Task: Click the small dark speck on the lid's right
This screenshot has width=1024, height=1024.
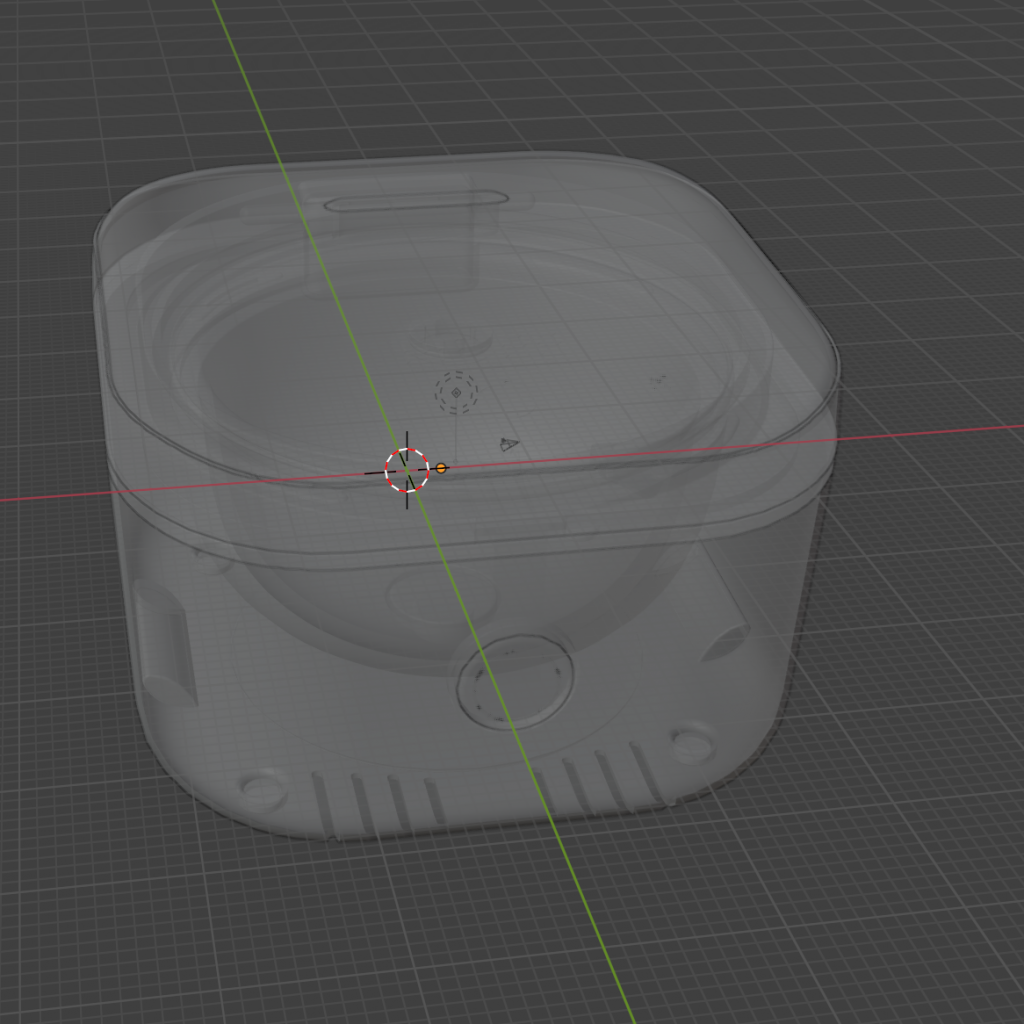Action: click(x=659, y=379)
